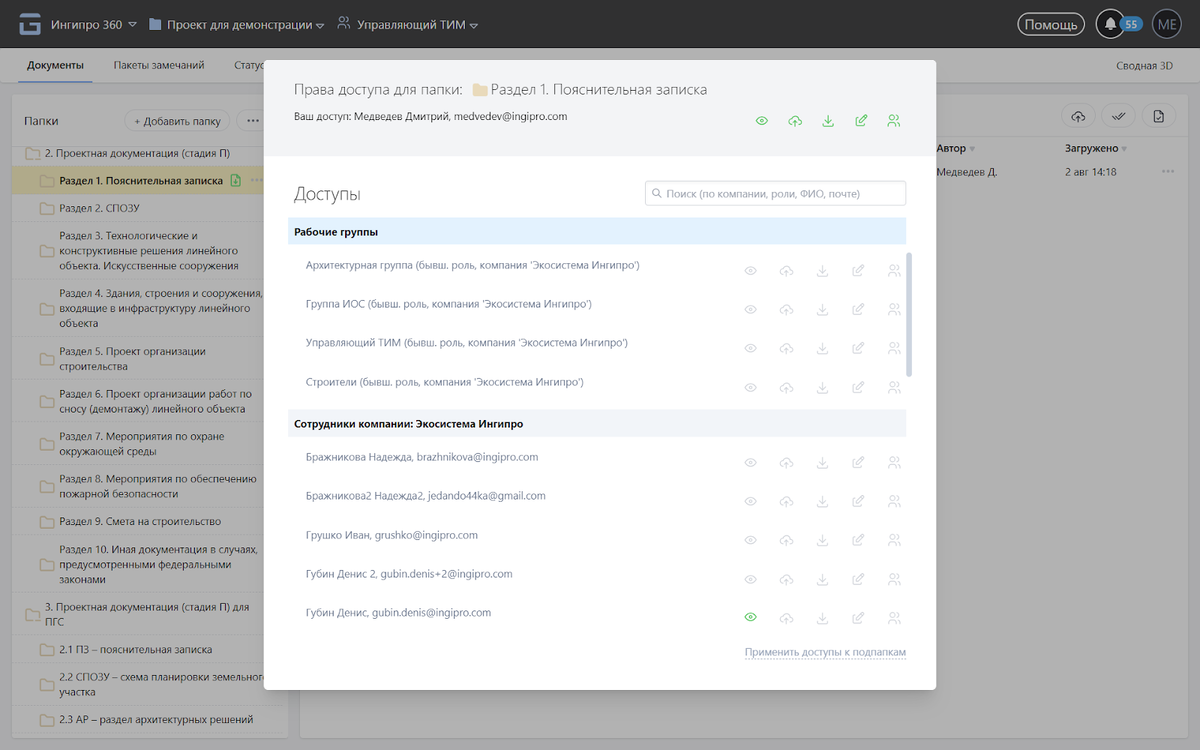
Task: Click upload permission icon for Группа ИОС
Action: [787, 310]
